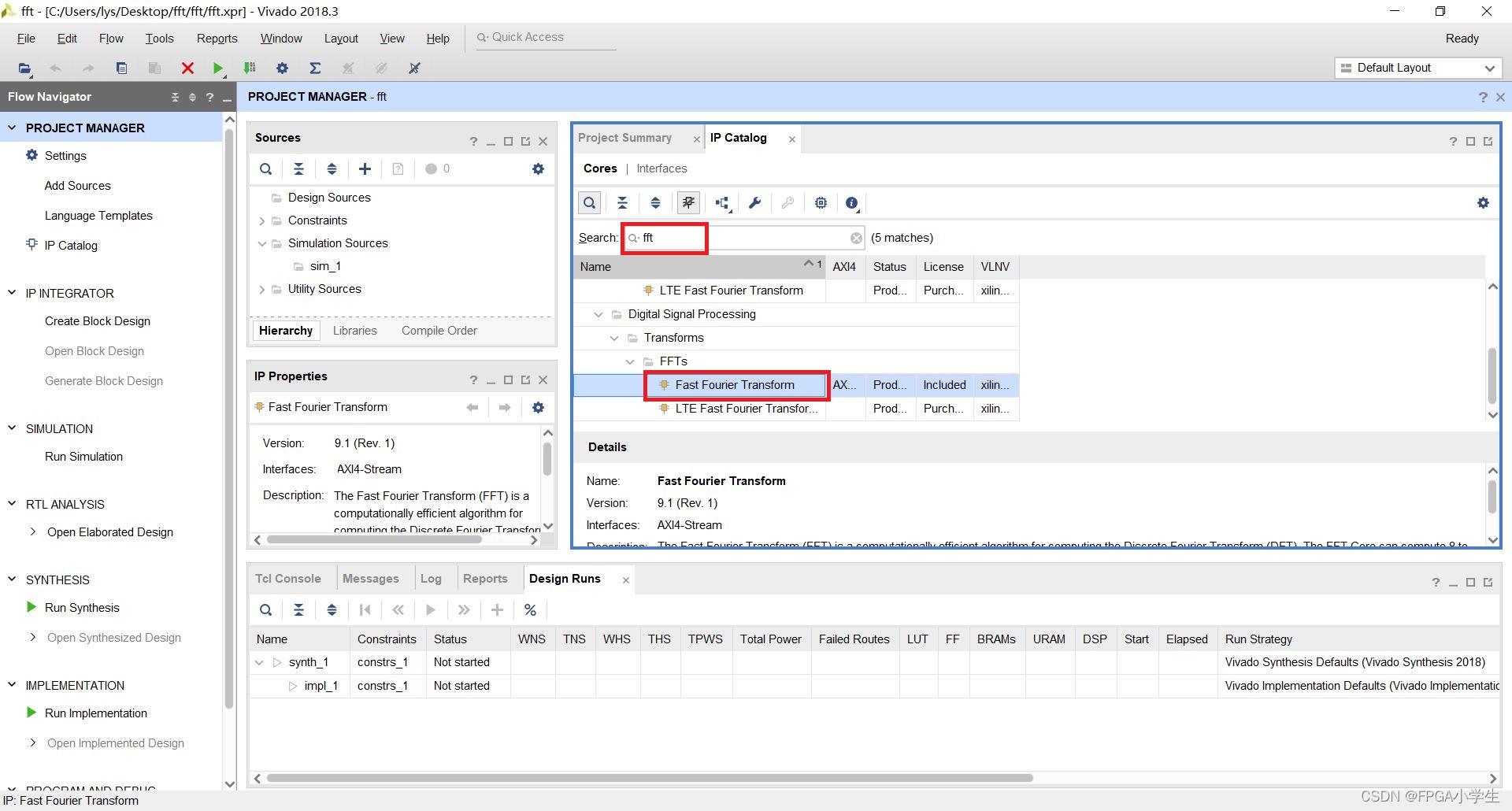Click search icon in Sources panel
Screen dimensions: 1512x811
[x=266, y=168]
